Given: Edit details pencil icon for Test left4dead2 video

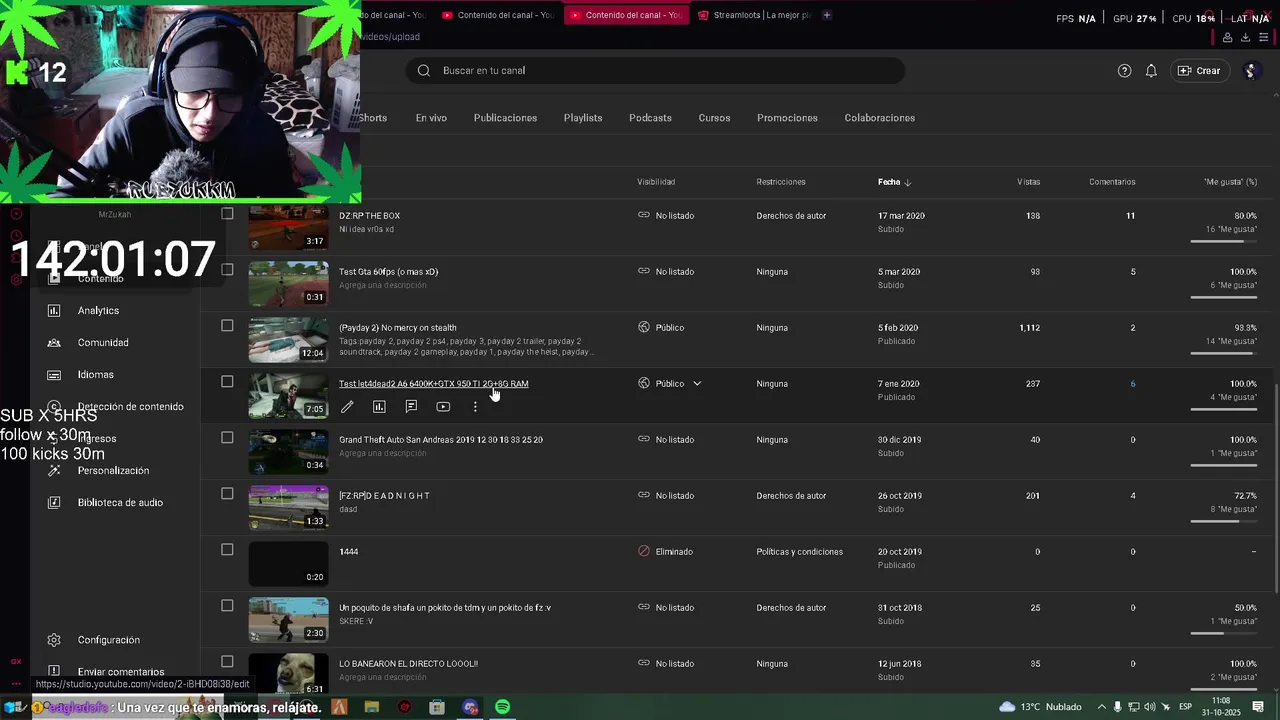Looking at the screenshot, I should tap(347, 407).
